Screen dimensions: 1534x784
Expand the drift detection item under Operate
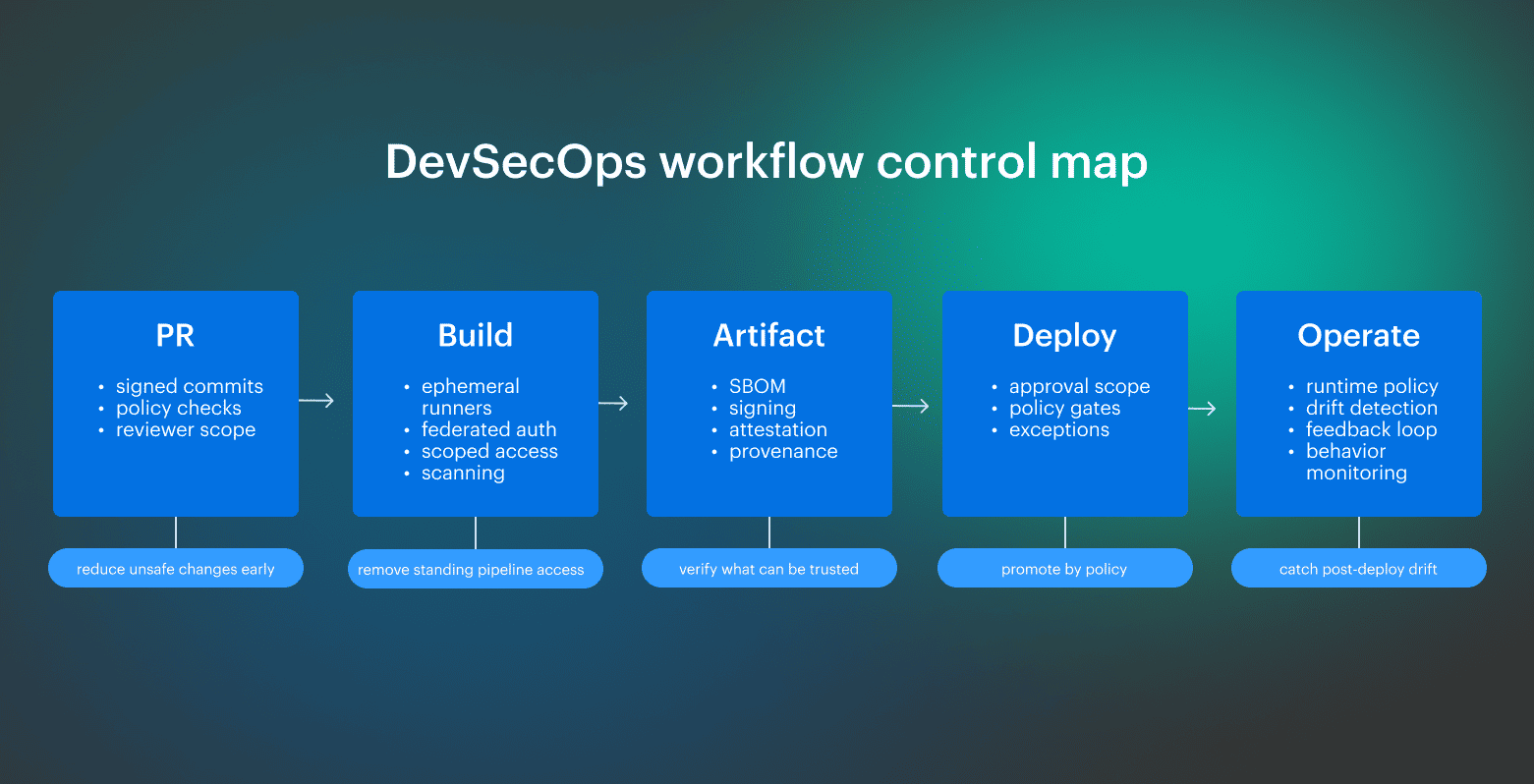point(1371,408)
